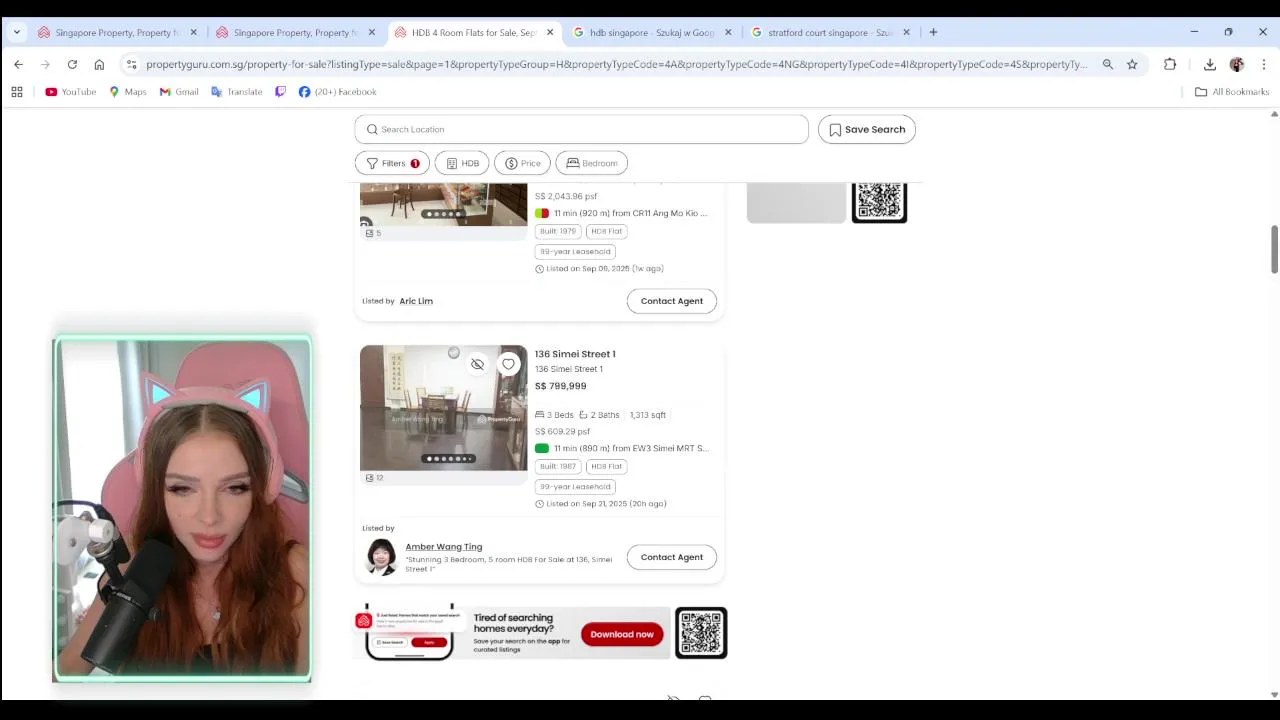Expand the Price filter

point(522,163)
